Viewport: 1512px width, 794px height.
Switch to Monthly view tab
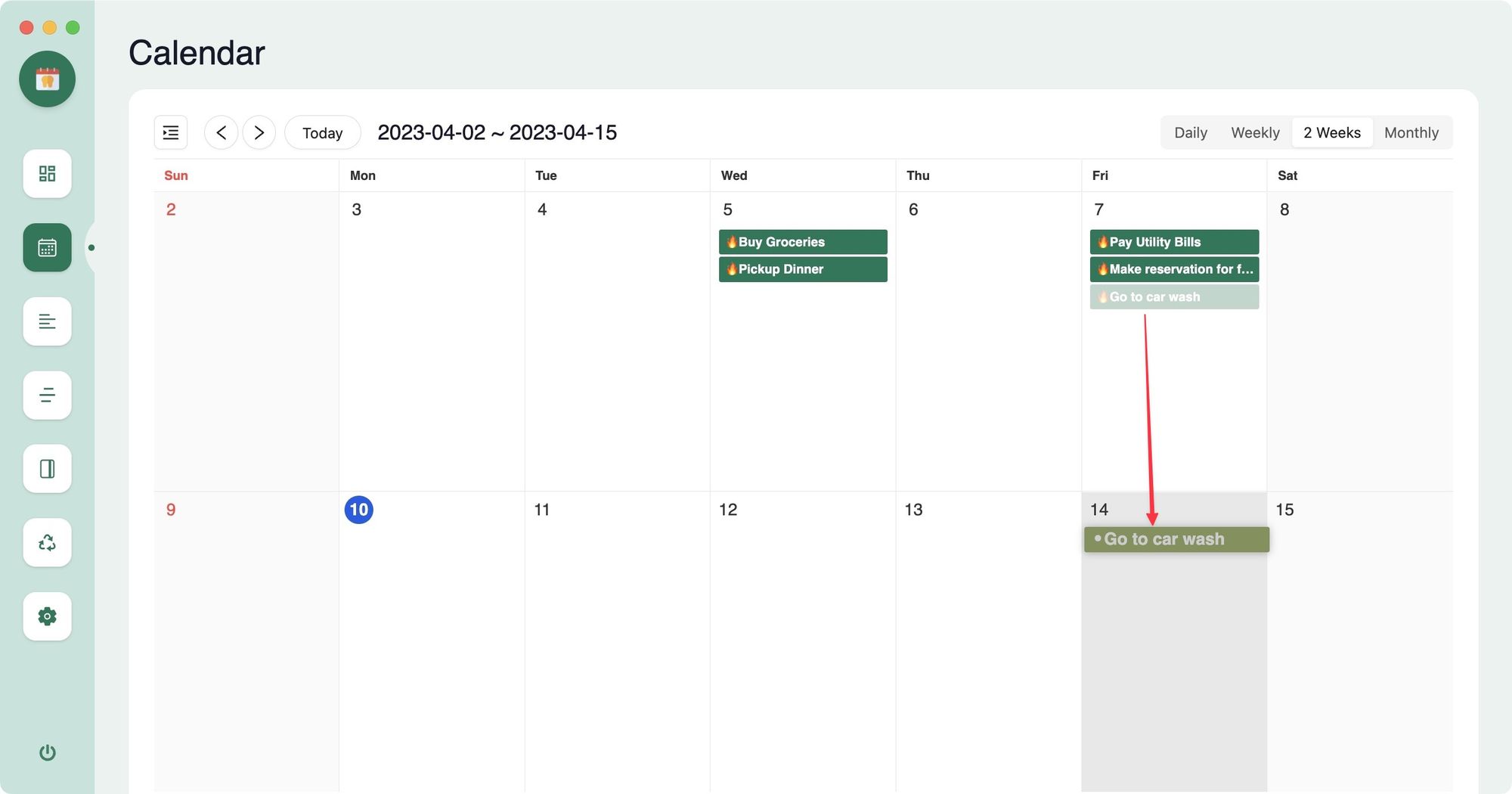1411,132
